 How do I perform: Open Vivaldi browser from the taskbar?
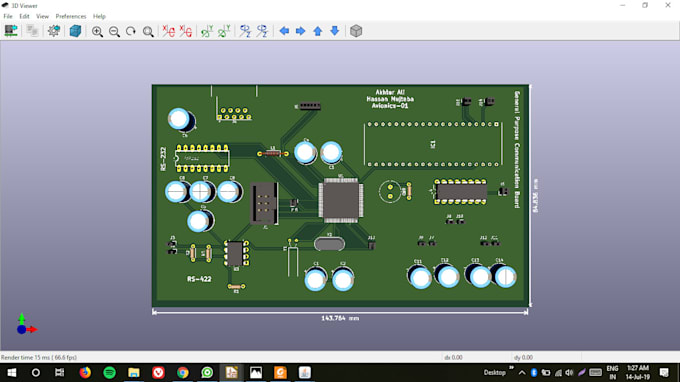[x=158, y=372]
